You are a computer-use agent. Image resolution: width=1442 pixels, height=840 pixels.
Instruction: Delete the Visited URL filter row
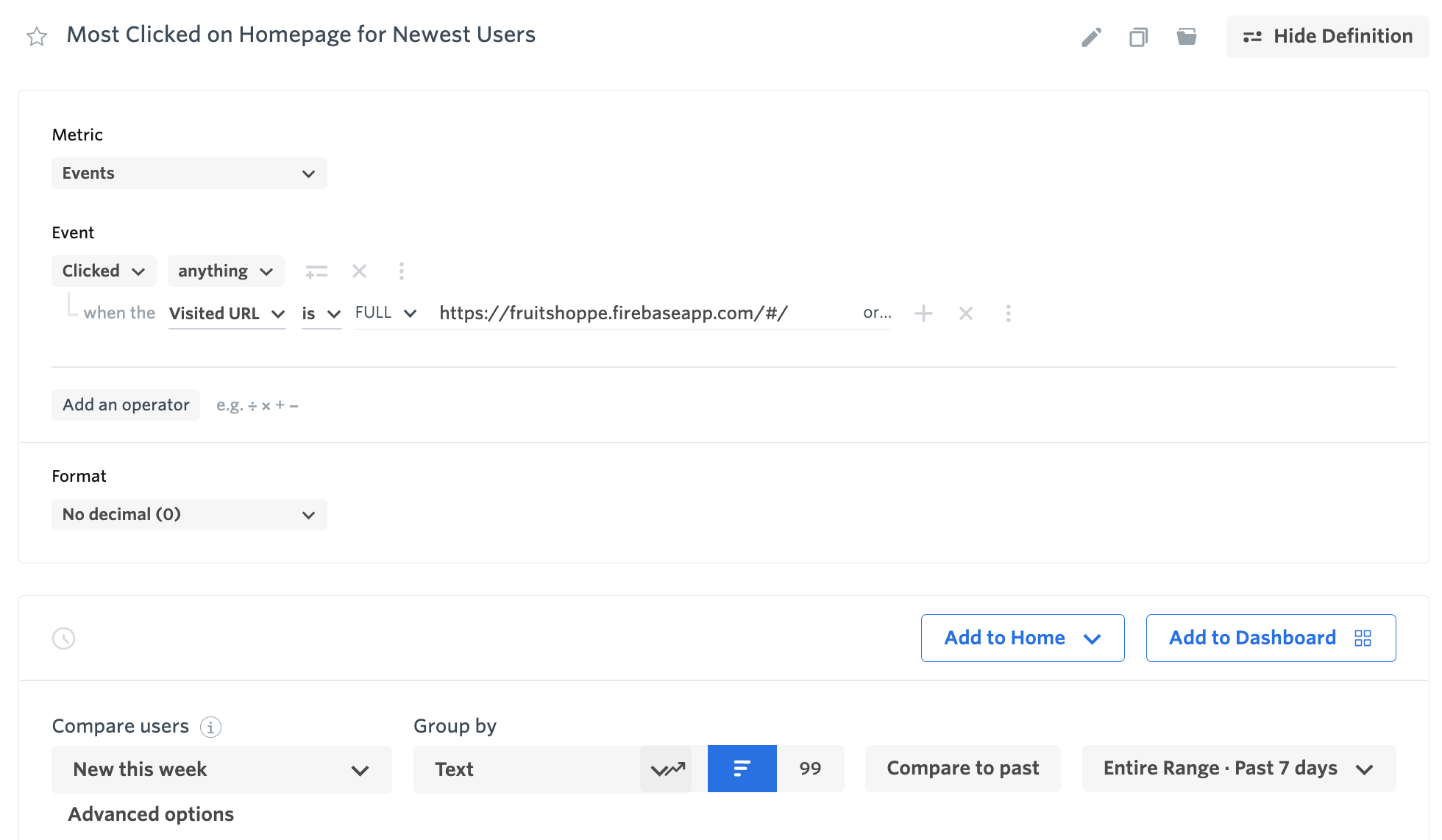pyautogui.click(x=966, y=314)
